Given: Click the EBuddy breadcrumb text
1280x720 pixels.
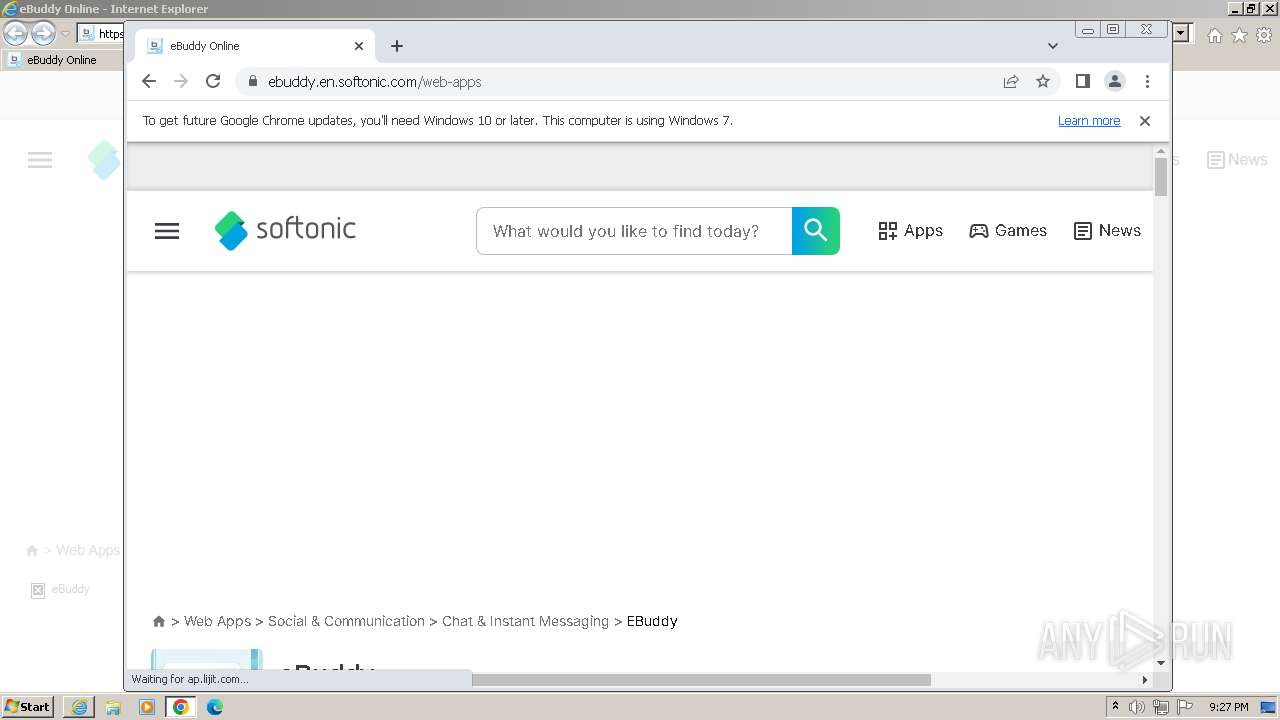Looking at the screenshot, I should click(x=652, y=621).
